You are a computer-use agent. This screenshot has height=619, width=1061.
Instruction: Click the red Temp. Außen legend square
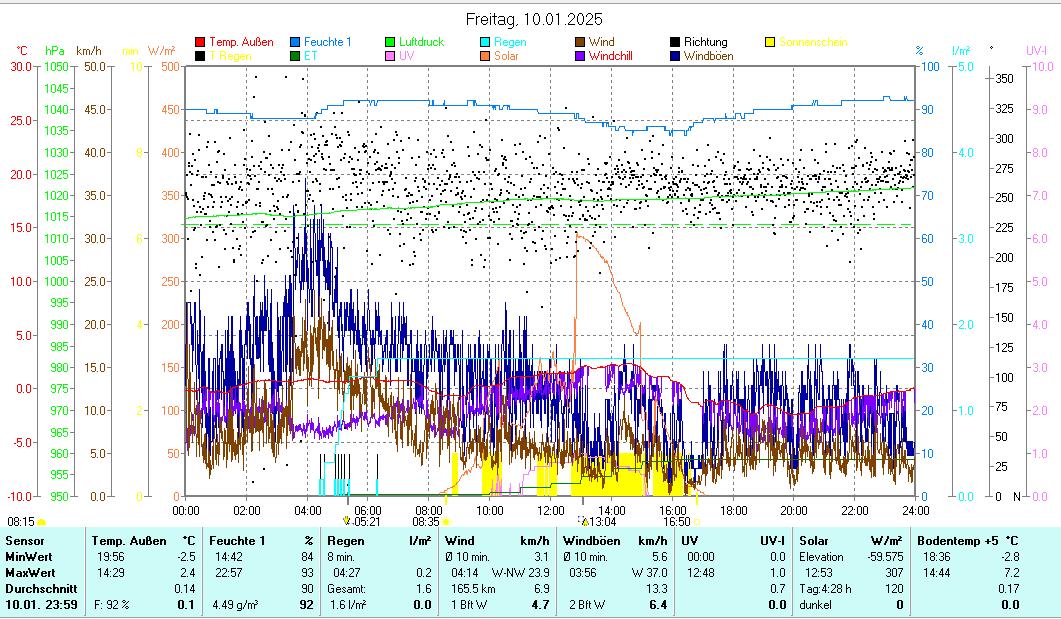200,42
